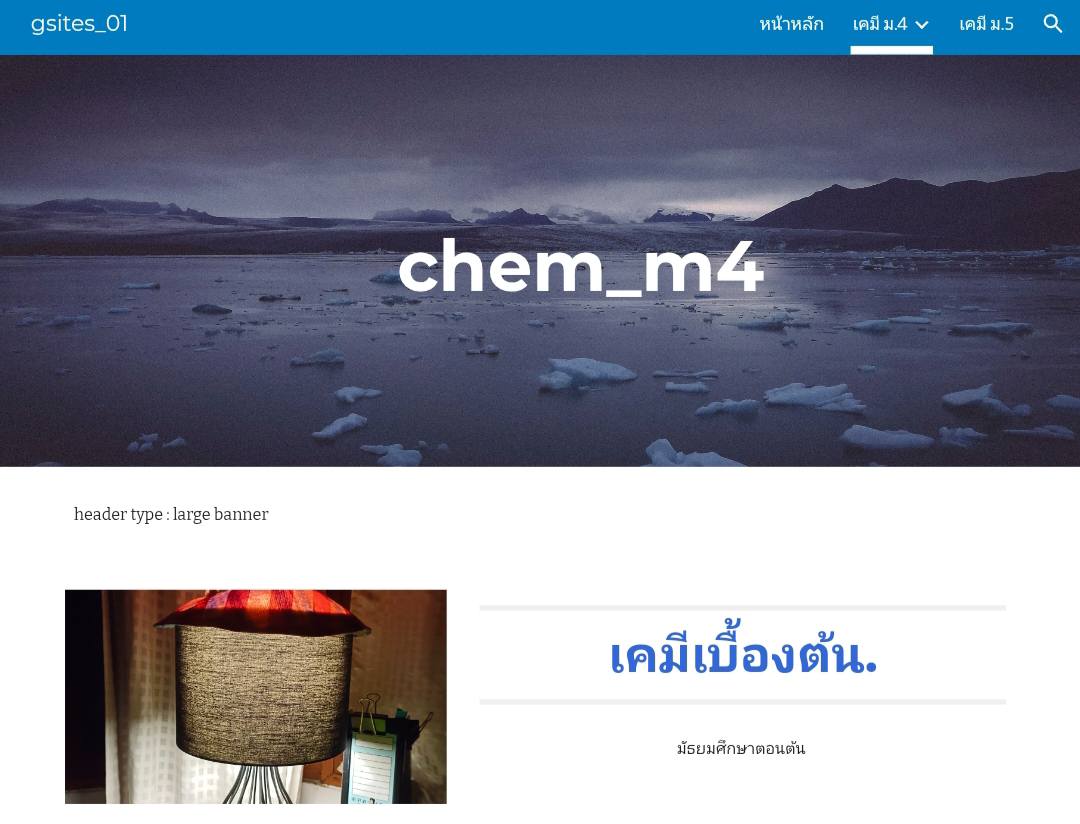
Task: Click the header type large banner text
Action: pyautogui.click(x=171, y=515)
